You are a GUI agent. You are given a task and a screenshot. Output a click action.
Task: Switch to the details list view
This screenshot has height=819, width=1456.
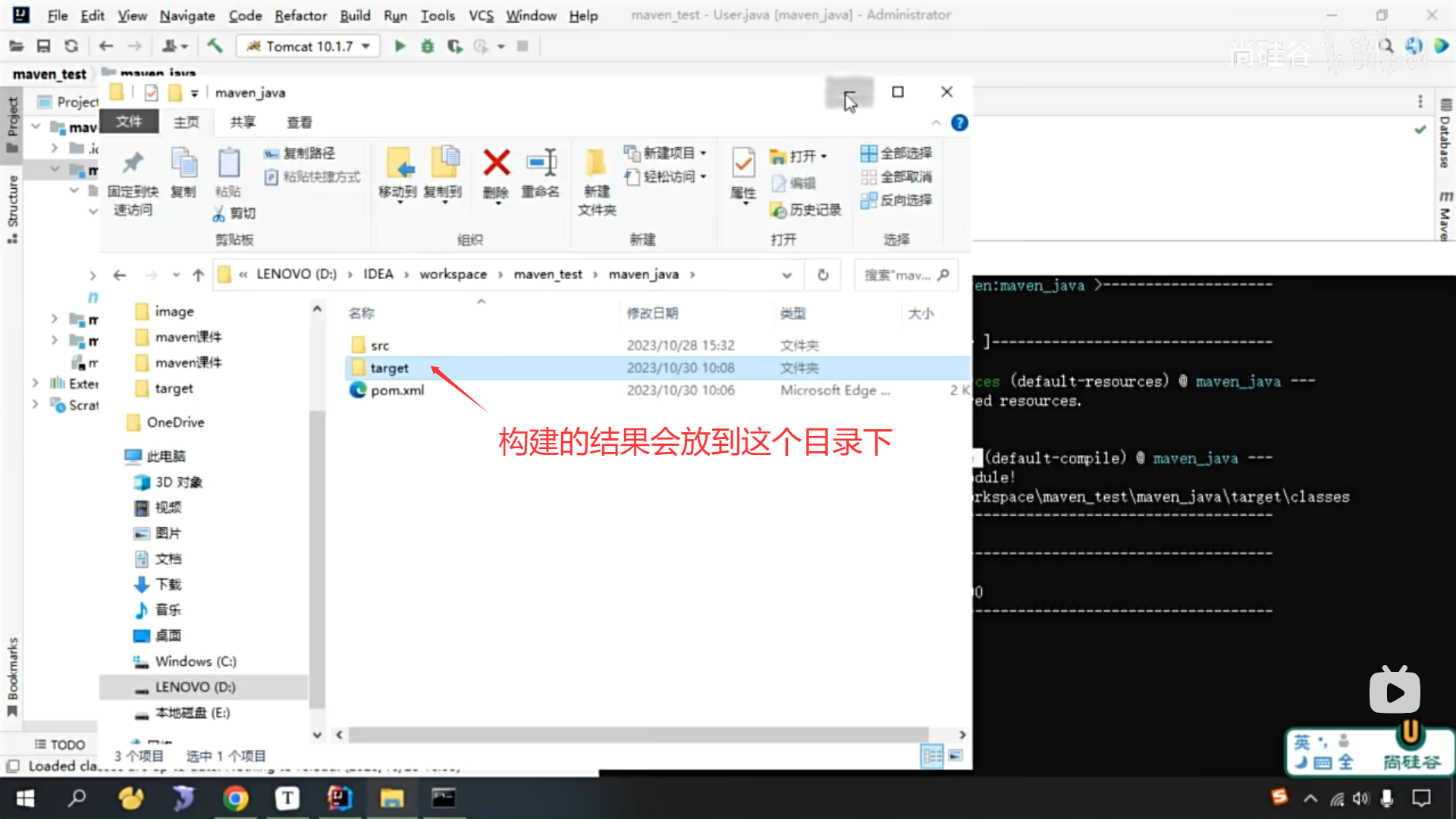click(932, 755)
